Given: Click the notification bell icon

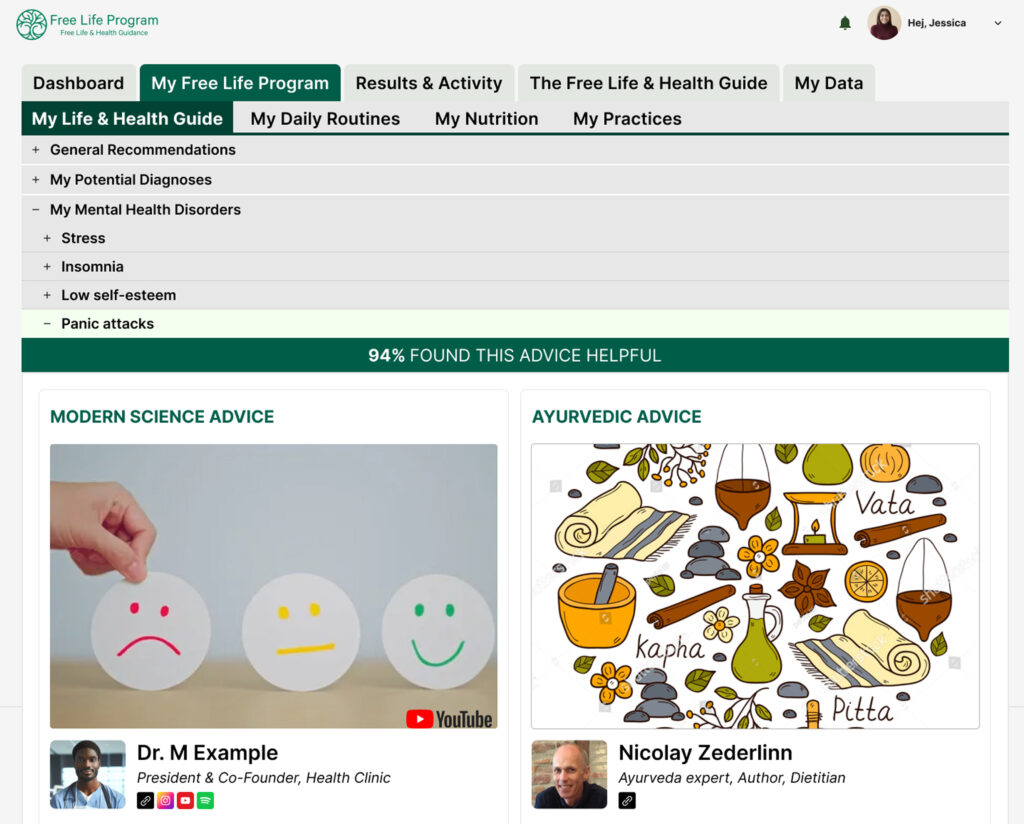Looking at the screenshot, I should 844,24.
